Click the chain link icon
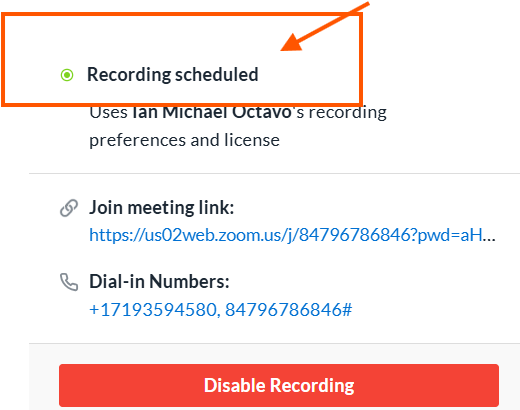The width and height of the screenshot is (520, 410). pos(69,208)
